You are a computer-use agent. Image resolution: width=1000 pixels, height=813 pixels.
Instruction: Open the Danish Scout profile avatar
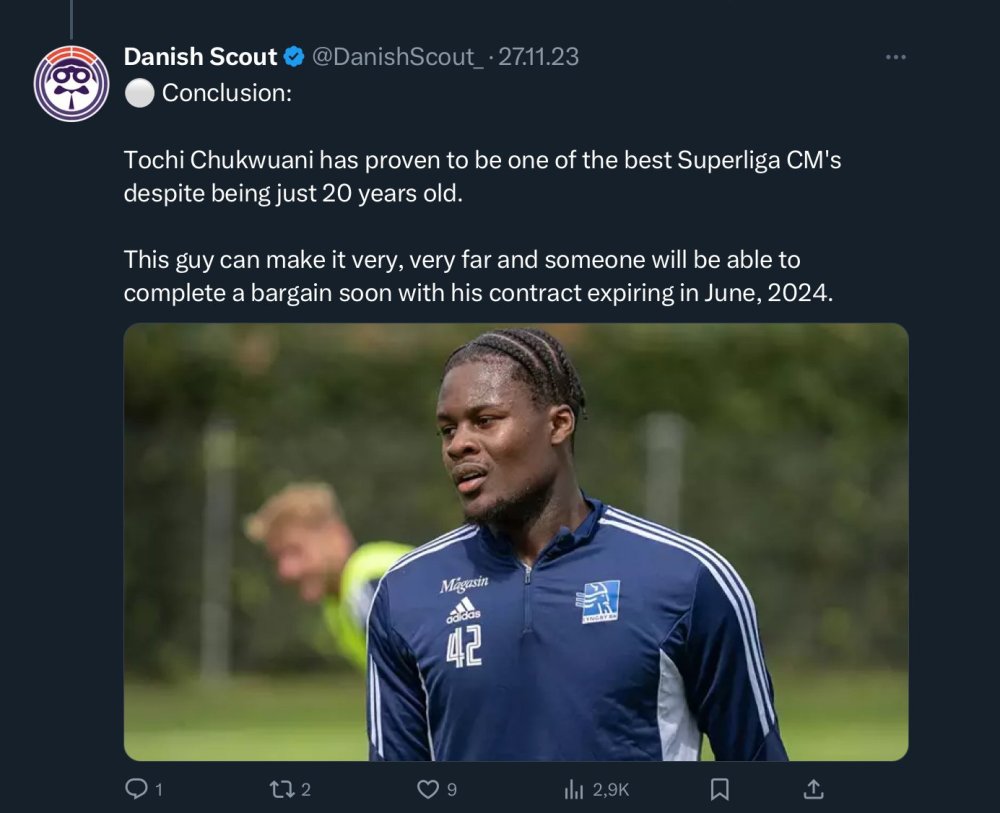click(71, 84)
